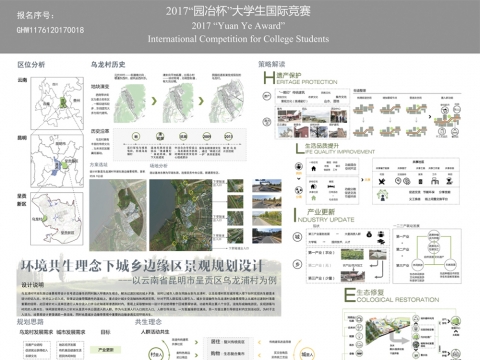Click the 第三产业 label beside circle diagram
Viewport: 480px width, 360px height.
pos(402,266)
